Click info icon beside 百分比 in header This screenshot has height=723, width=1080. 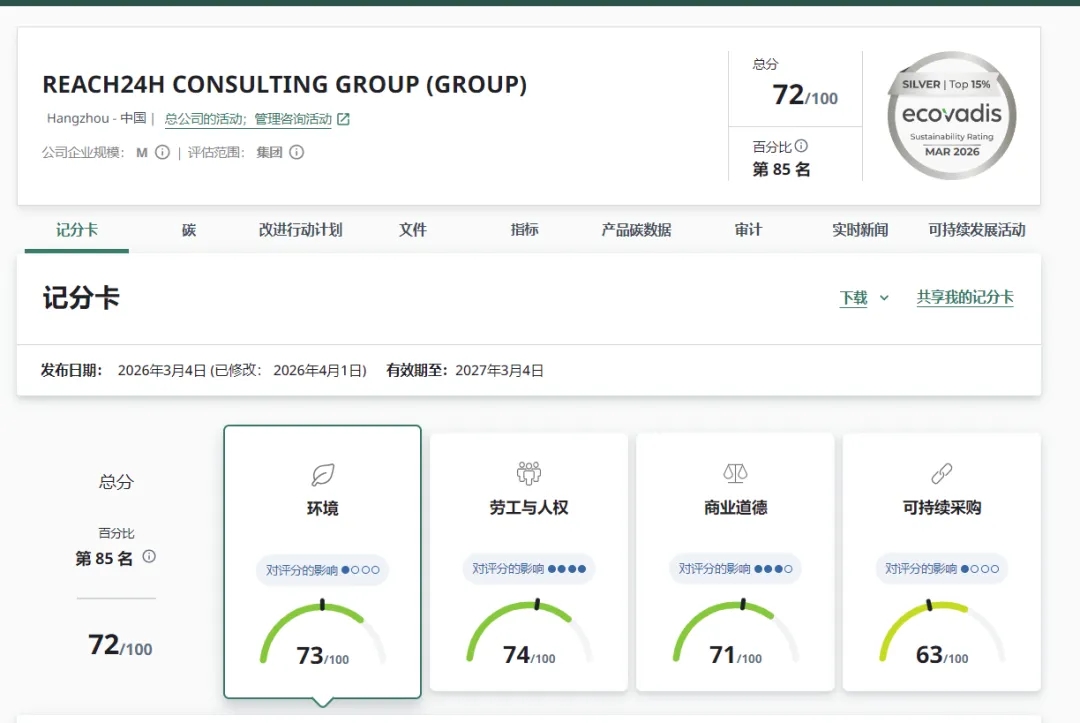pos(801,146)
